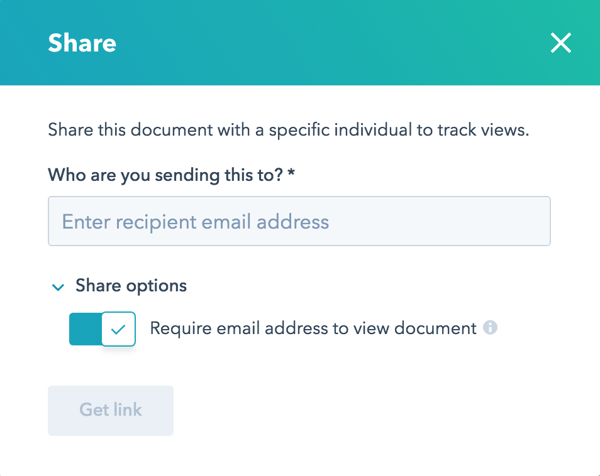Click the Enter recipient email address placeholder
Screen dimensions: 600x476
pyautogui.click(x=195, y=222)
